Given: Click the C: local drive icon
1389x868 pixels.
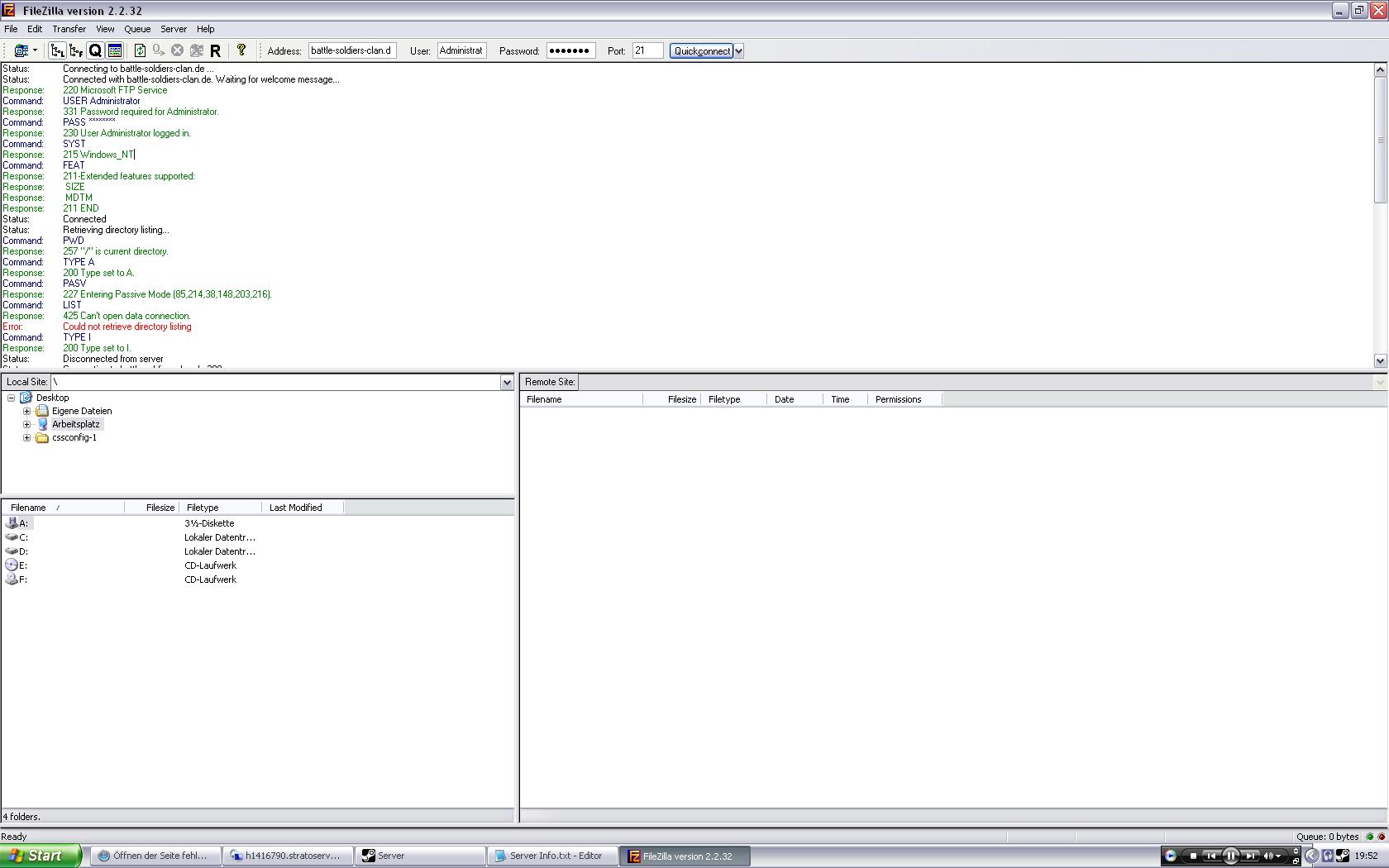Looking at the screenshot, I should 12,537.
